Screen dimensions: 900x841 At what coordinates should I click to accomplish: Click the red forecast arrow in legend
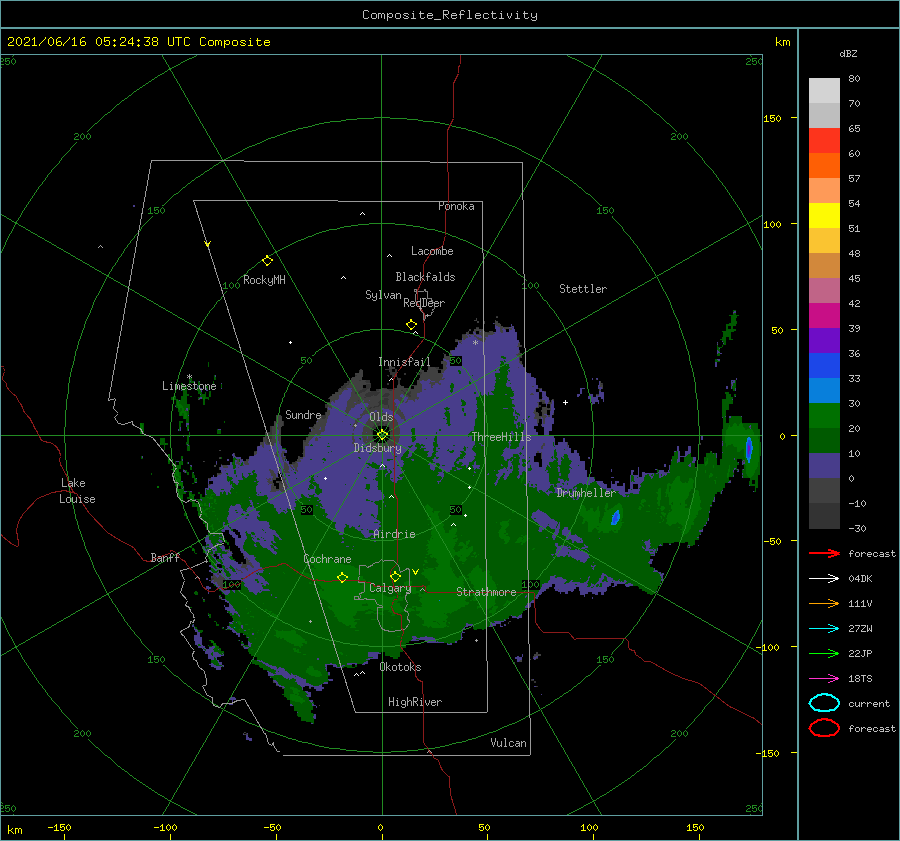tap(824, 553)
